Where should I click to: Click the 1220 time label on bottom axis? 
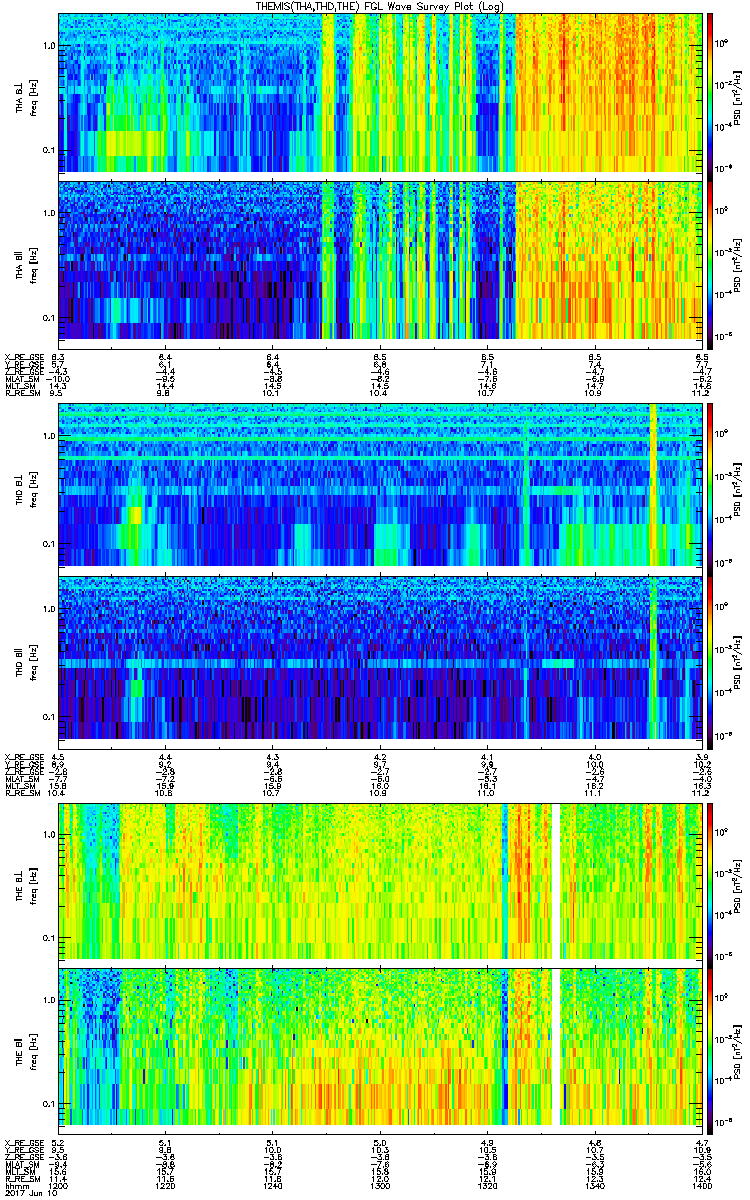tap(166, 1185)
